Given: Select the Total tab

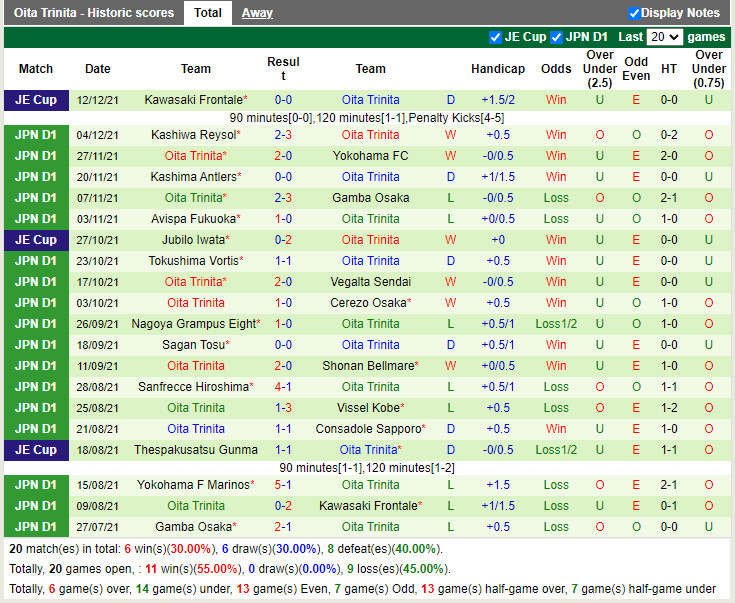Looking at the screenshot, I should point(208,13).
